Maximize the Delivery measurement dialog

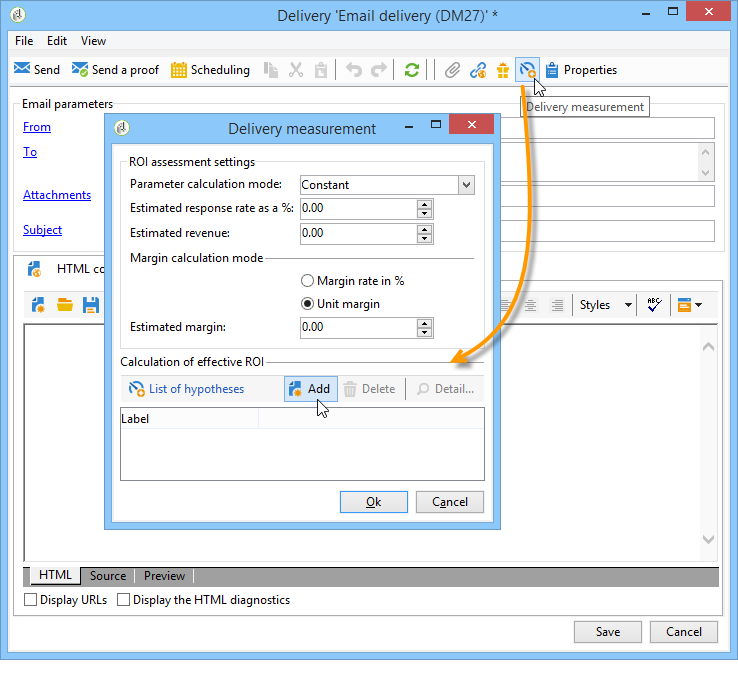pyautogui.click(x=436, y=124)
